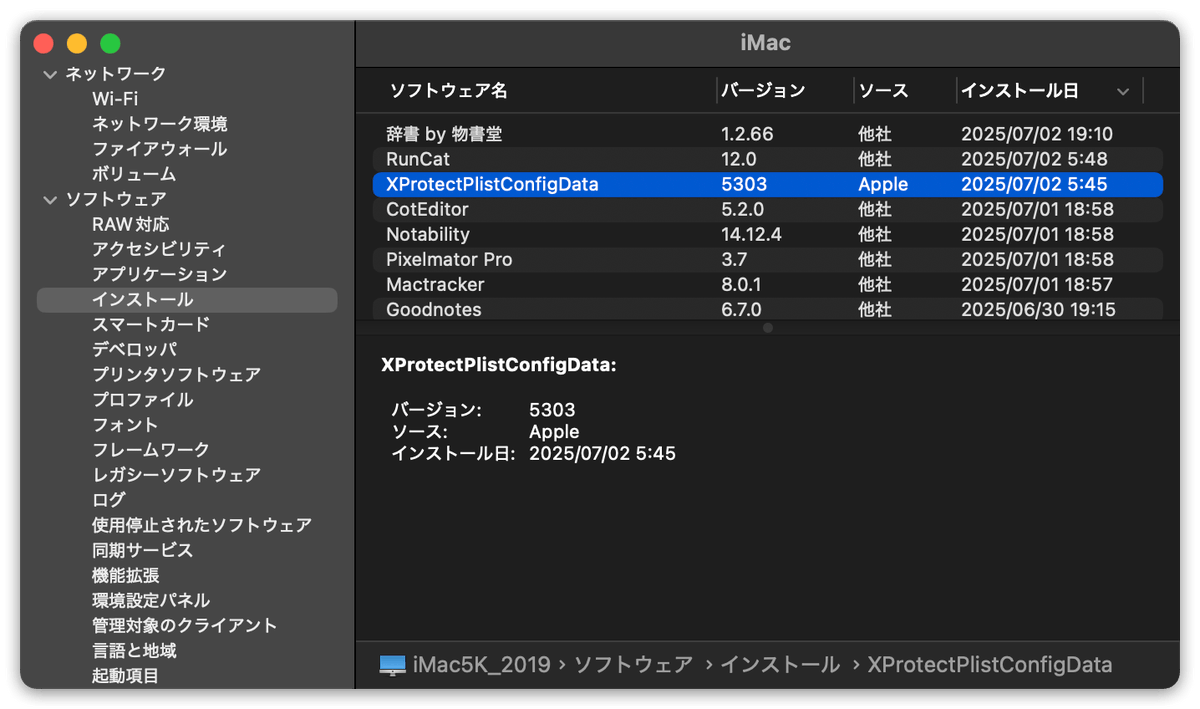Select 使用停止されたソフトウェア in the sidebar
Image resolution: width=1200 pixels, height=709 pixels.
click(202, 525)
